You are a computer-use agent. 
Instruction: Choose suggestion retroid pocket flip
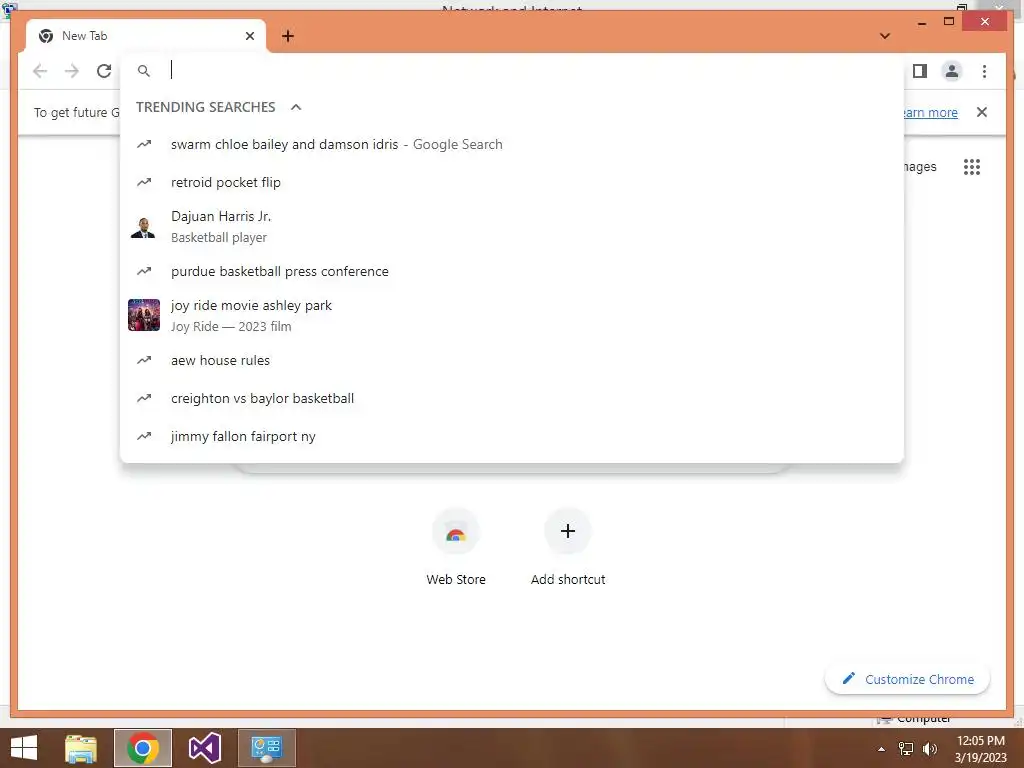tap(512, 182)
